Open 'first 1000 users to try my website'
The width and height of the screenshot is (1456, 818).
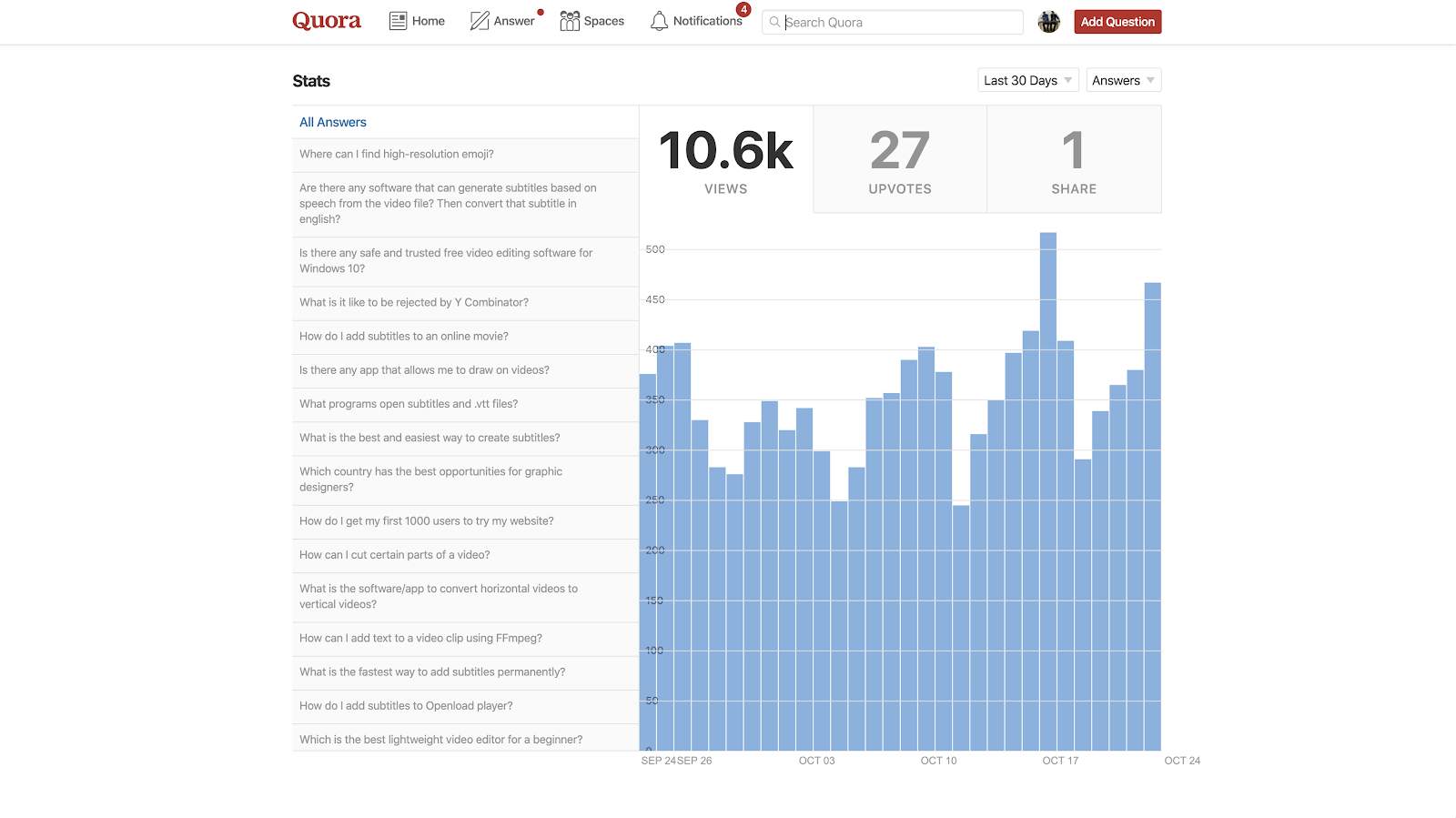[x=465, y=521]
